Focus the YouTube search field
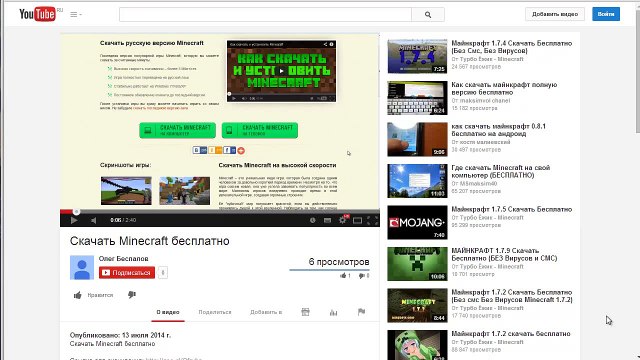Viewport: 640px width, 360px height. [265, 14]
